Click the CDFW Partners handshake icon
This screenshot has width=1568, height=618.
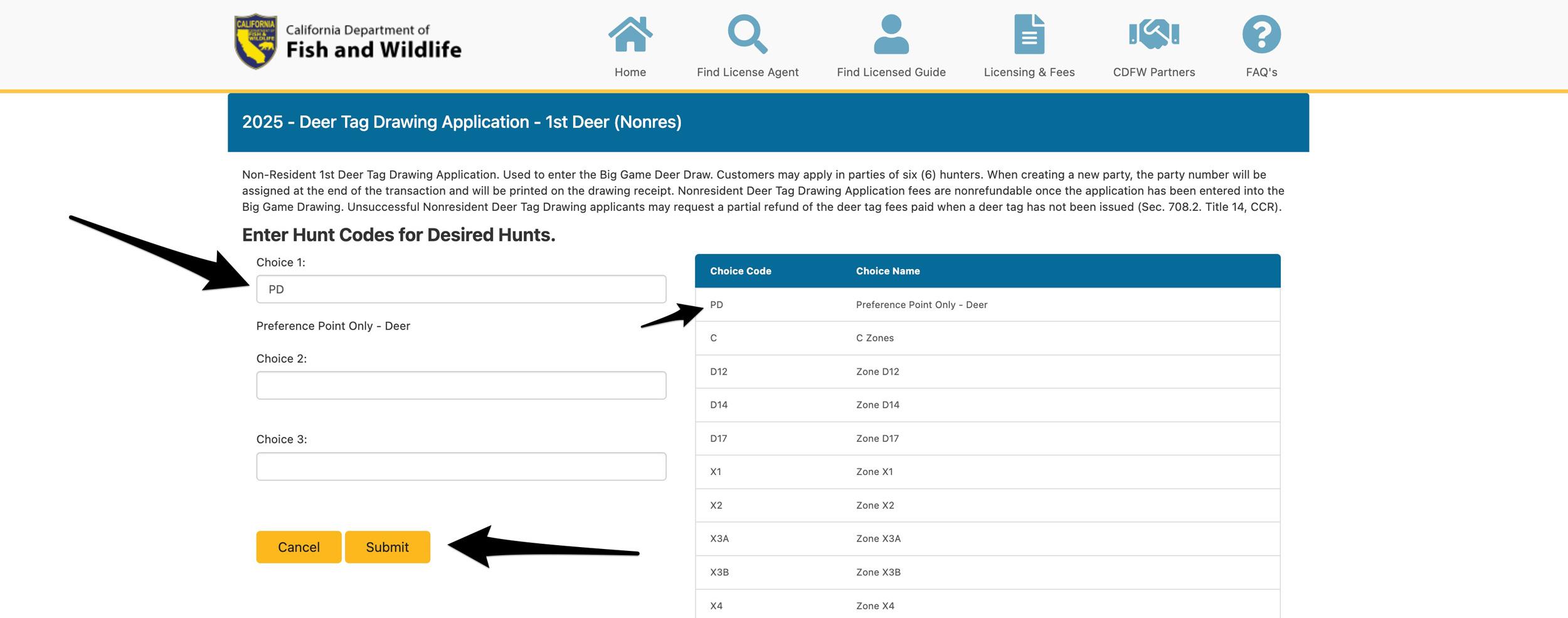1155,35
